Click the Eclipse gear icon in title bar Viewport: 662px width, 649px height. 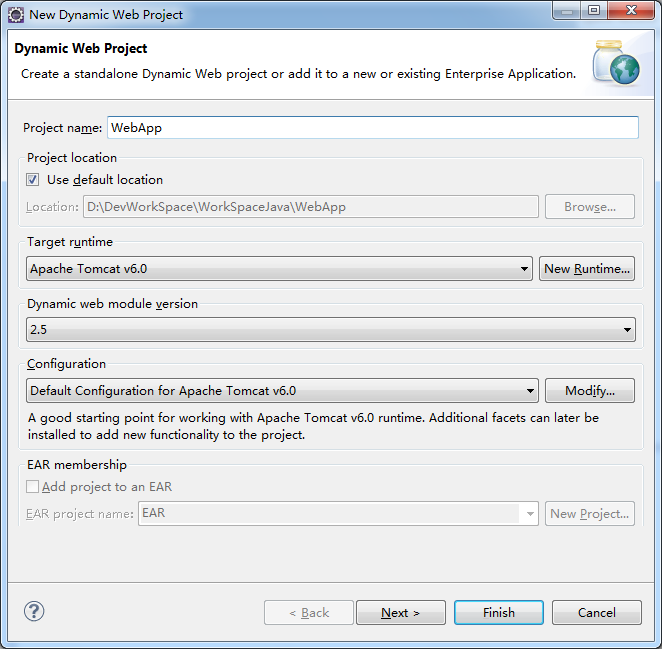[x=16, y=15]
